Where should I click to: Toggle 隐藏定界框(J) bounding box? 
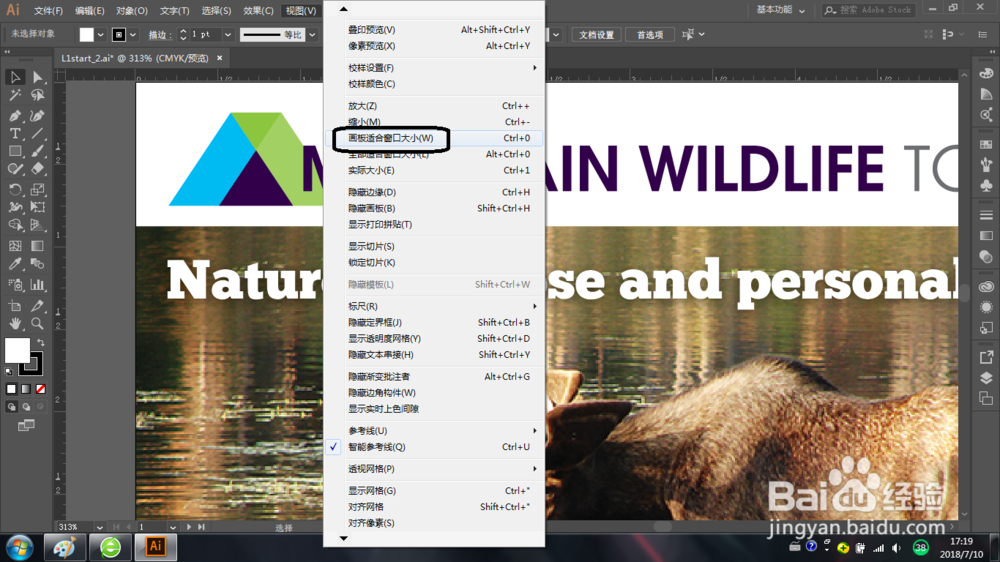(x=434, y=322)
